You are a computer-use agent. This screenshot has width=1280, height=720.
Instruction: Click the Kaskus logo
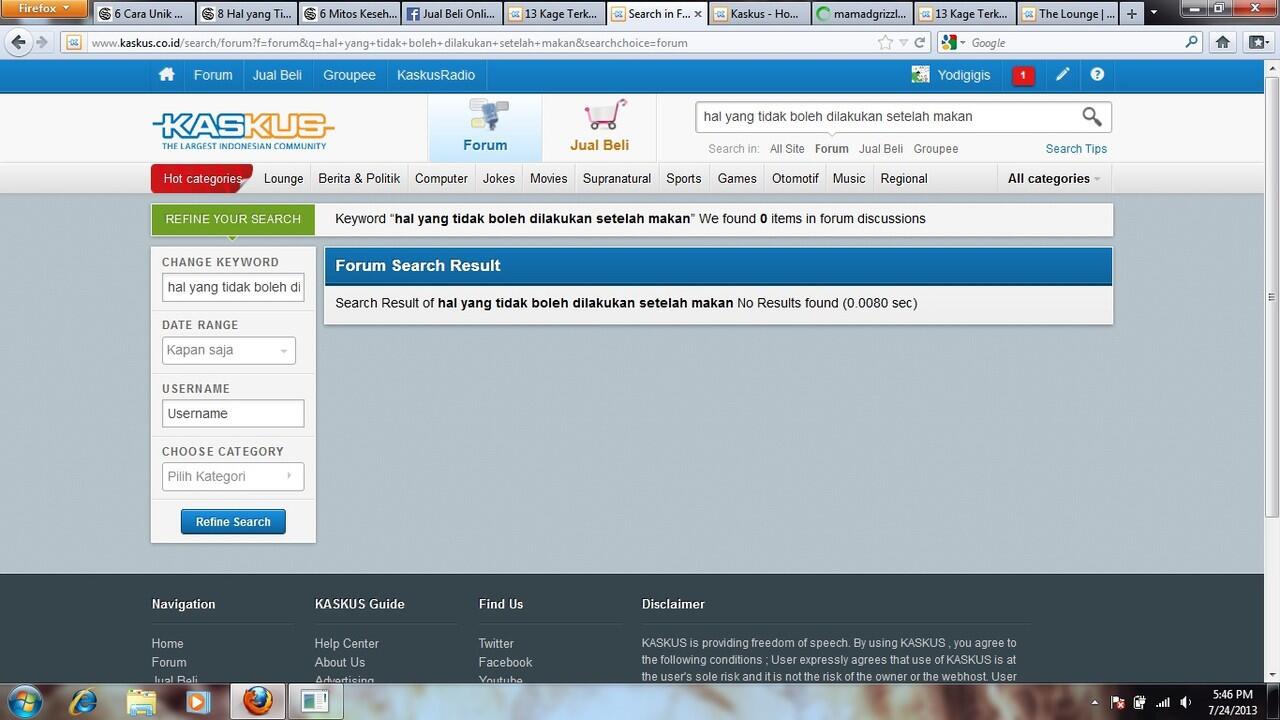[x=243, y=130]
